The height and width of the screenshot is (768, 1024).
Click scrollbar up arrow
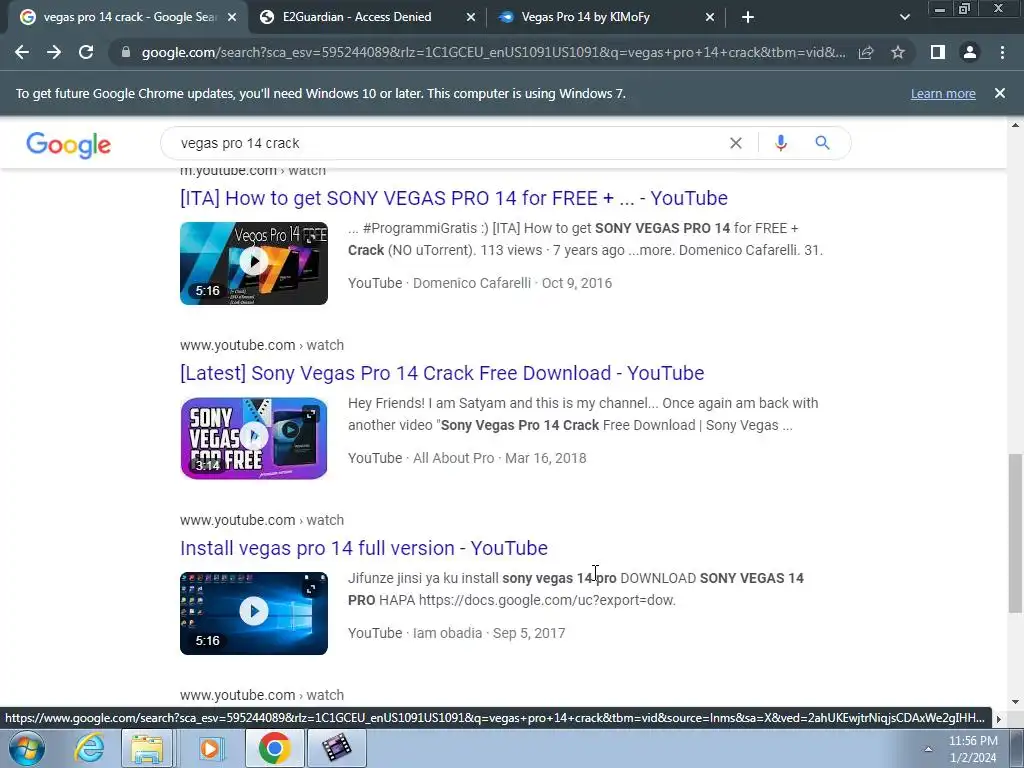point(1015,125)
